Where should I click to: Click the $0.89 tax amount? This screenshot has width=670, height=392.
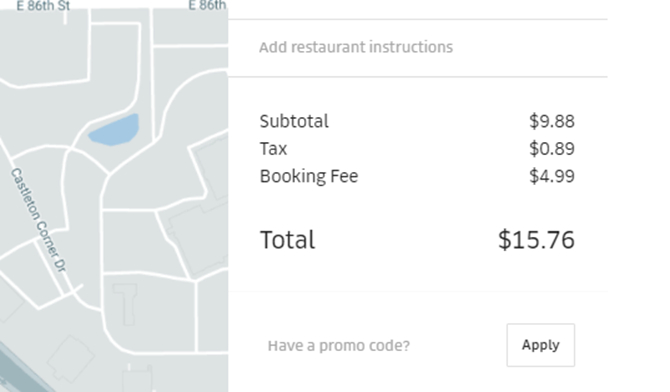coord(552,149)
